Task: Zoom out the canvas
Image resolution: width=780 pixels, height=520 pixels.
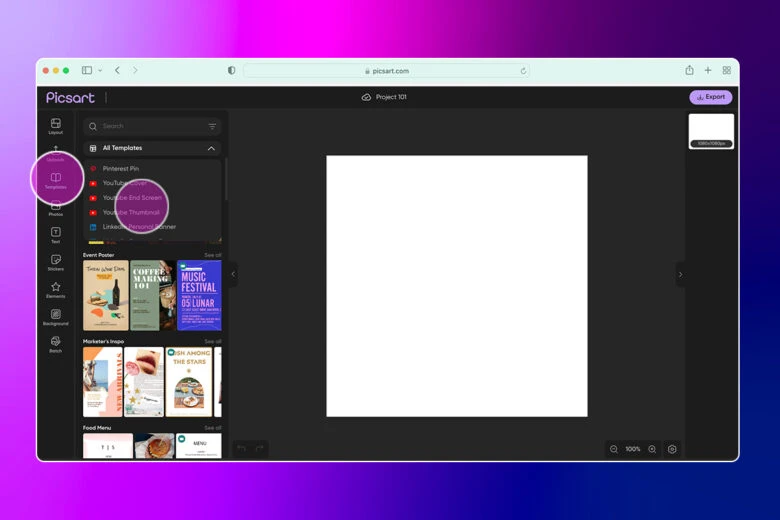Action: click(x=614, y=449)
